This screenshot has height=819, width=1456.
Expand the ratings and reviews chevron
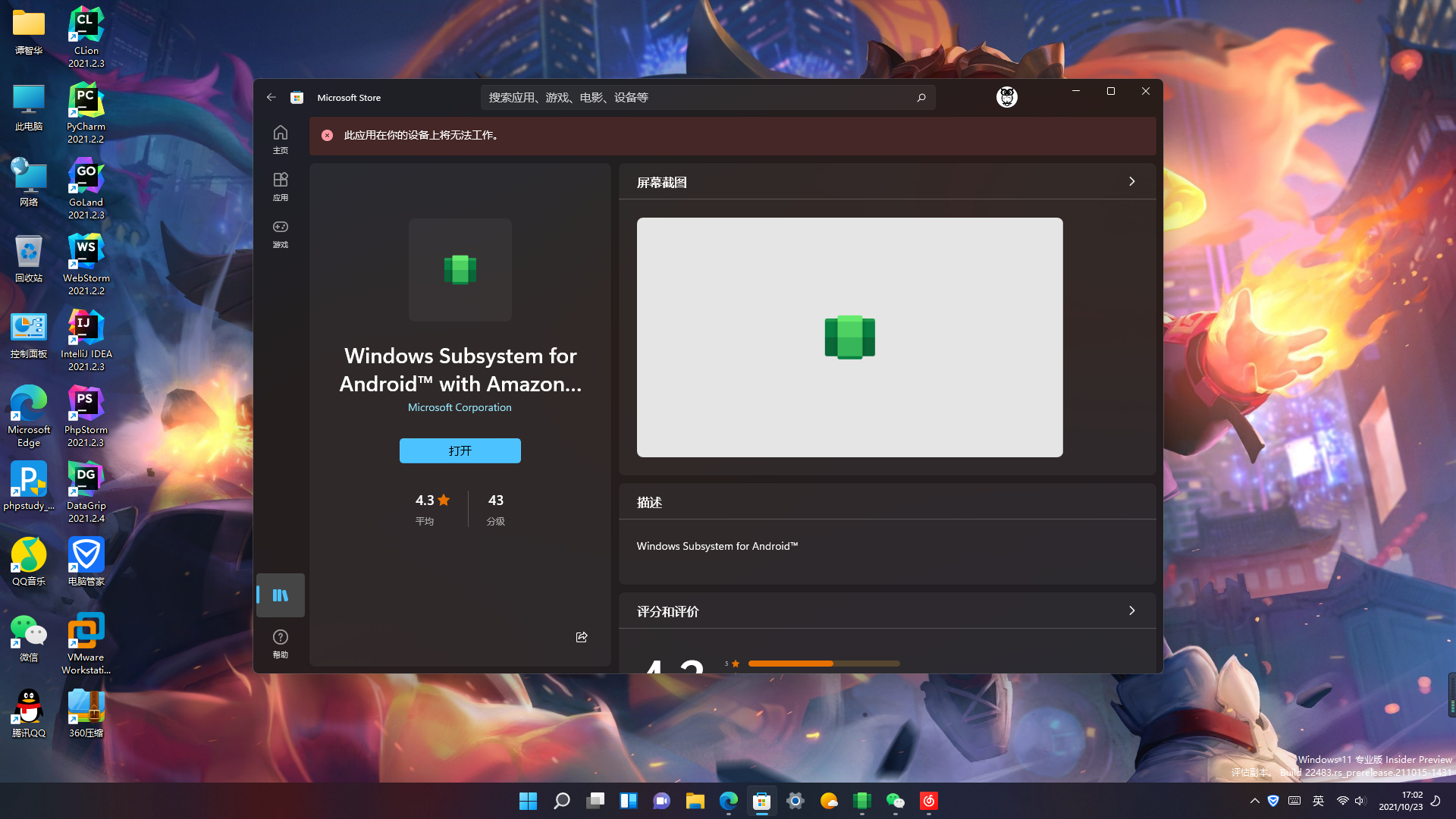(x=1131, y=610)
